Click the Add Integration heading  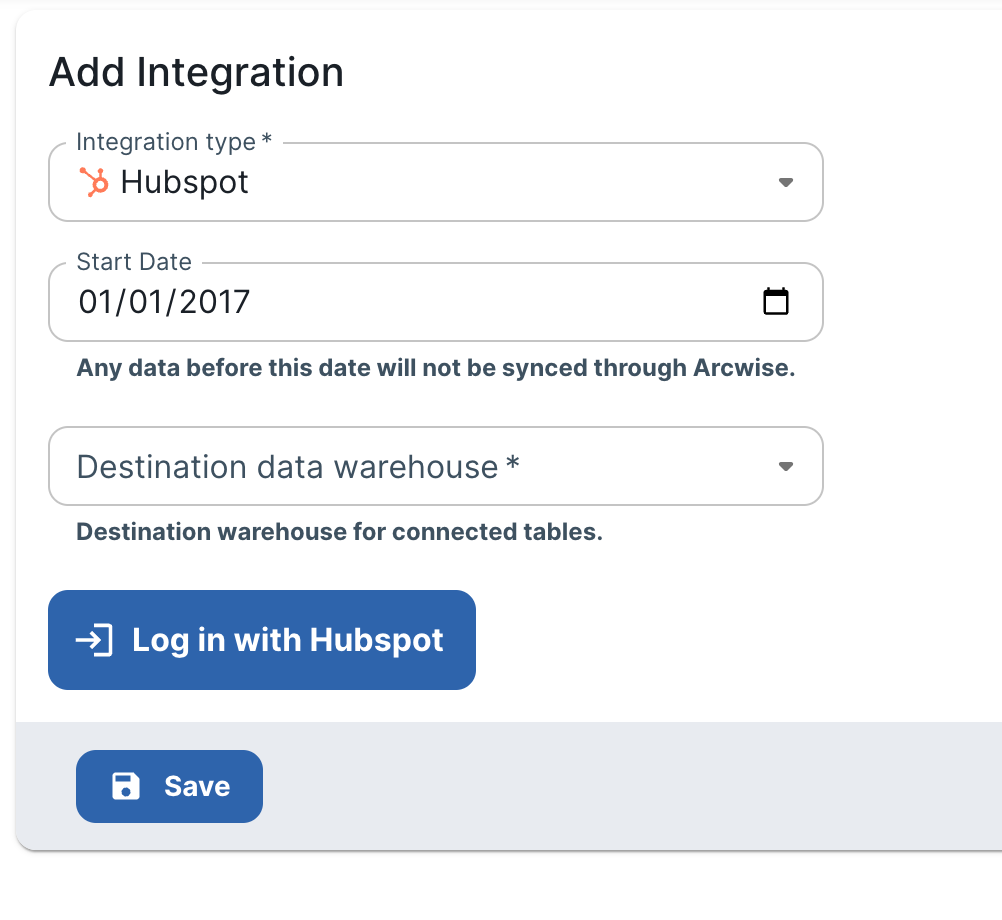pos(196,73)
